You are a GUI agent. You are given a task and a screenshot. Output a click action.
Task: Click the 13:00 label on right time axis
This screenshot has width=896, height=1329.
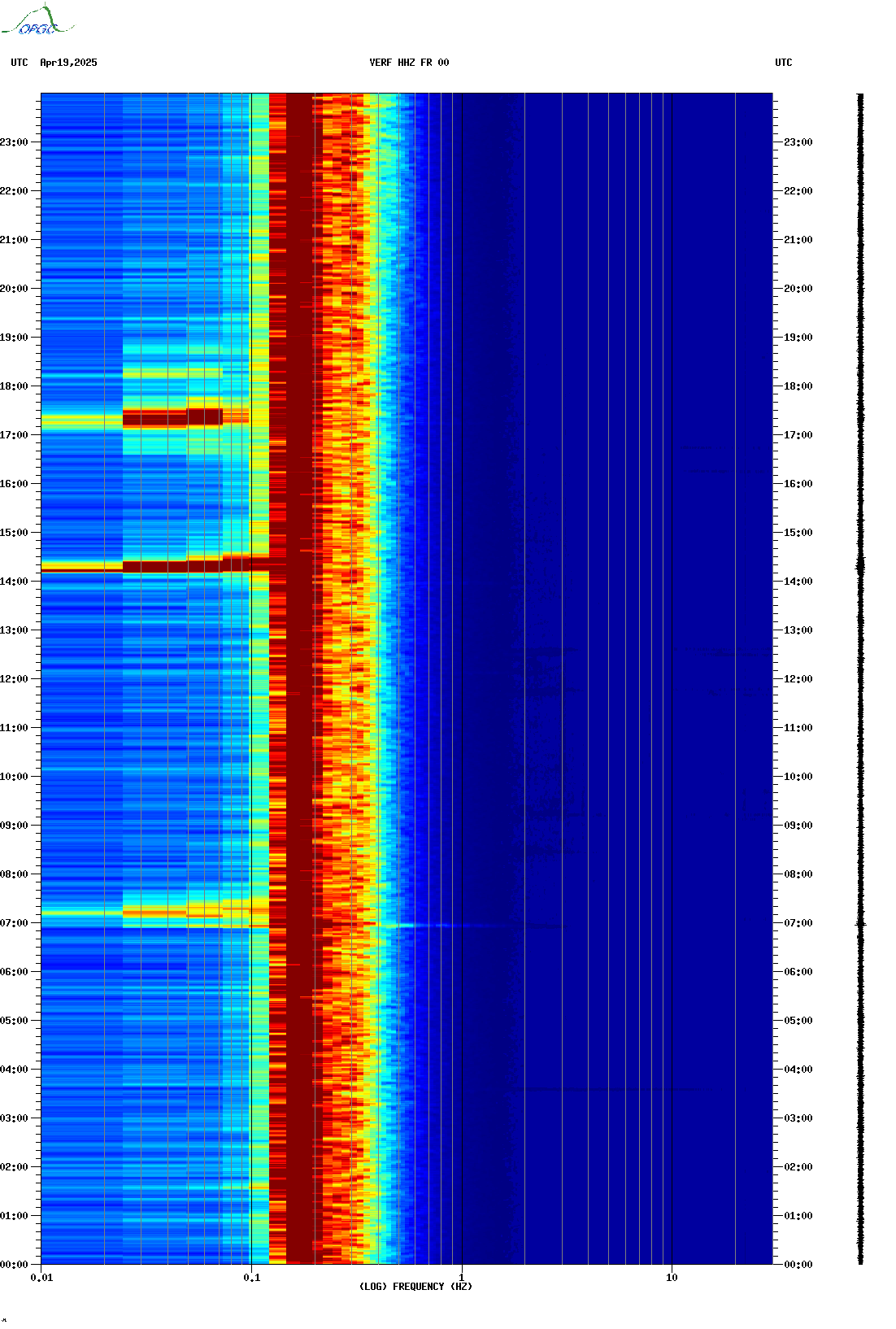coord(798,630)
